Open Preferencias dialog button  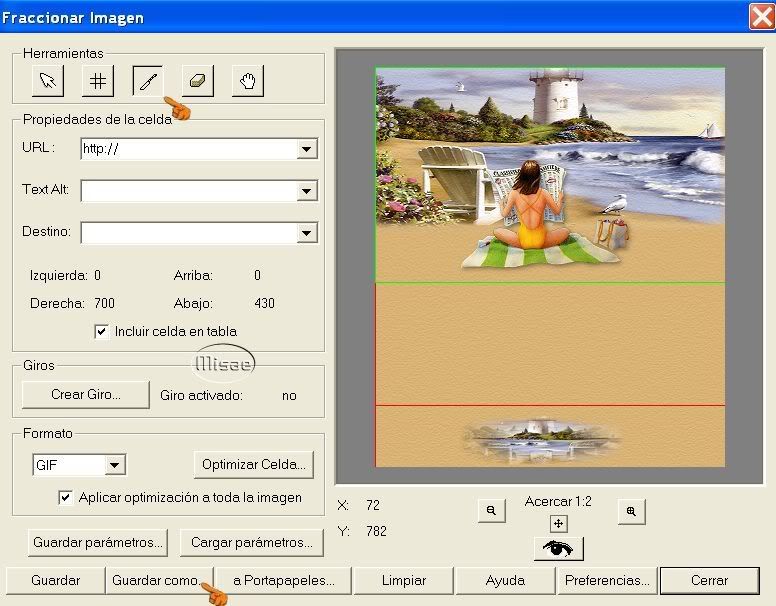[x=607, y=580]
